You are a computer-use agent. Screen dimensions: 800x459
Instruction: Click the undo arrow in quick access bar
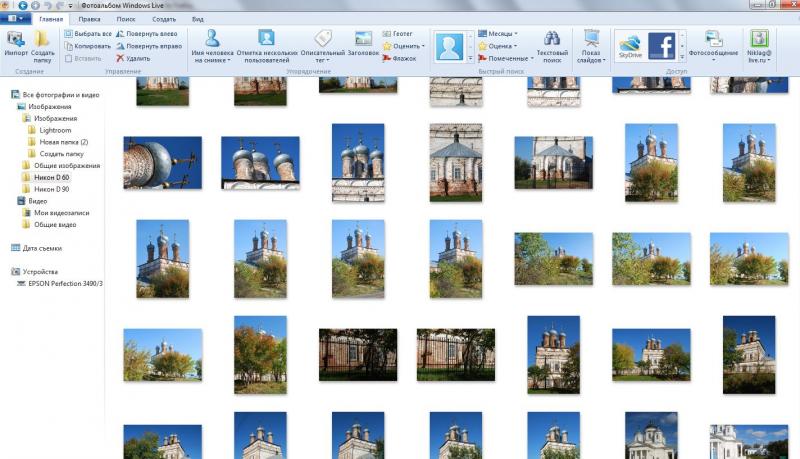tap(47, 6)
